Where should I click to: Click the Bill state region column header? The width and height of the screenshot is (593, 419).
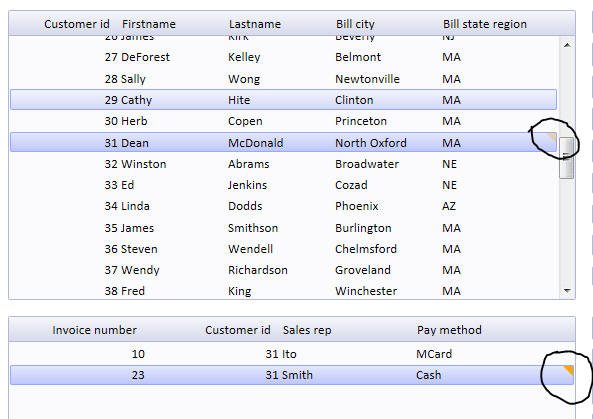pos(485,24)
